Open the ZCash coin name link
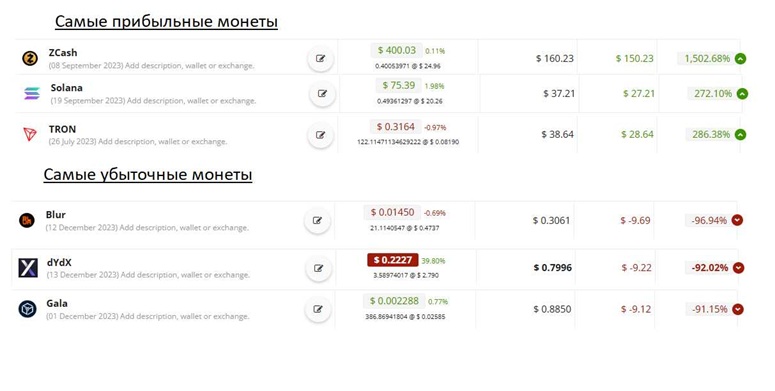 63,53
